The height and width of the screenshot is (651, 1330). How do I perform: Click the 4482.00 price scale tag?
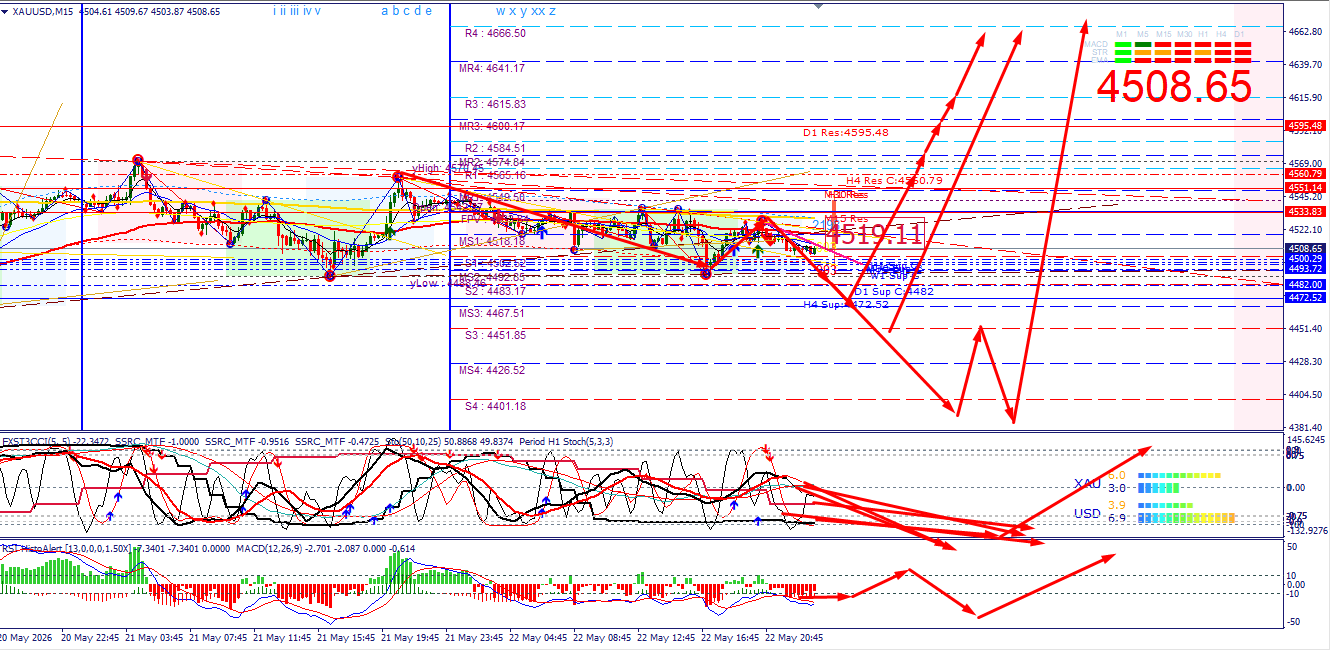click(1306, 285)
